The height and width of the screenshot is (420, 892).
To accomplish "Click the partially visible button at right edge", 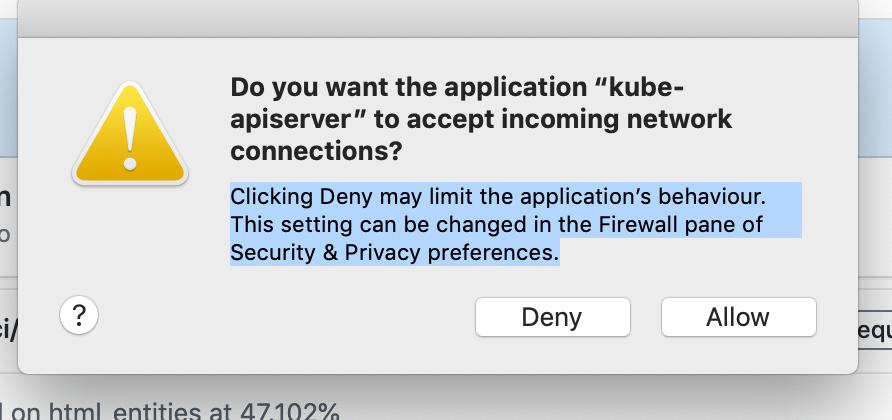I will [875, 330].
